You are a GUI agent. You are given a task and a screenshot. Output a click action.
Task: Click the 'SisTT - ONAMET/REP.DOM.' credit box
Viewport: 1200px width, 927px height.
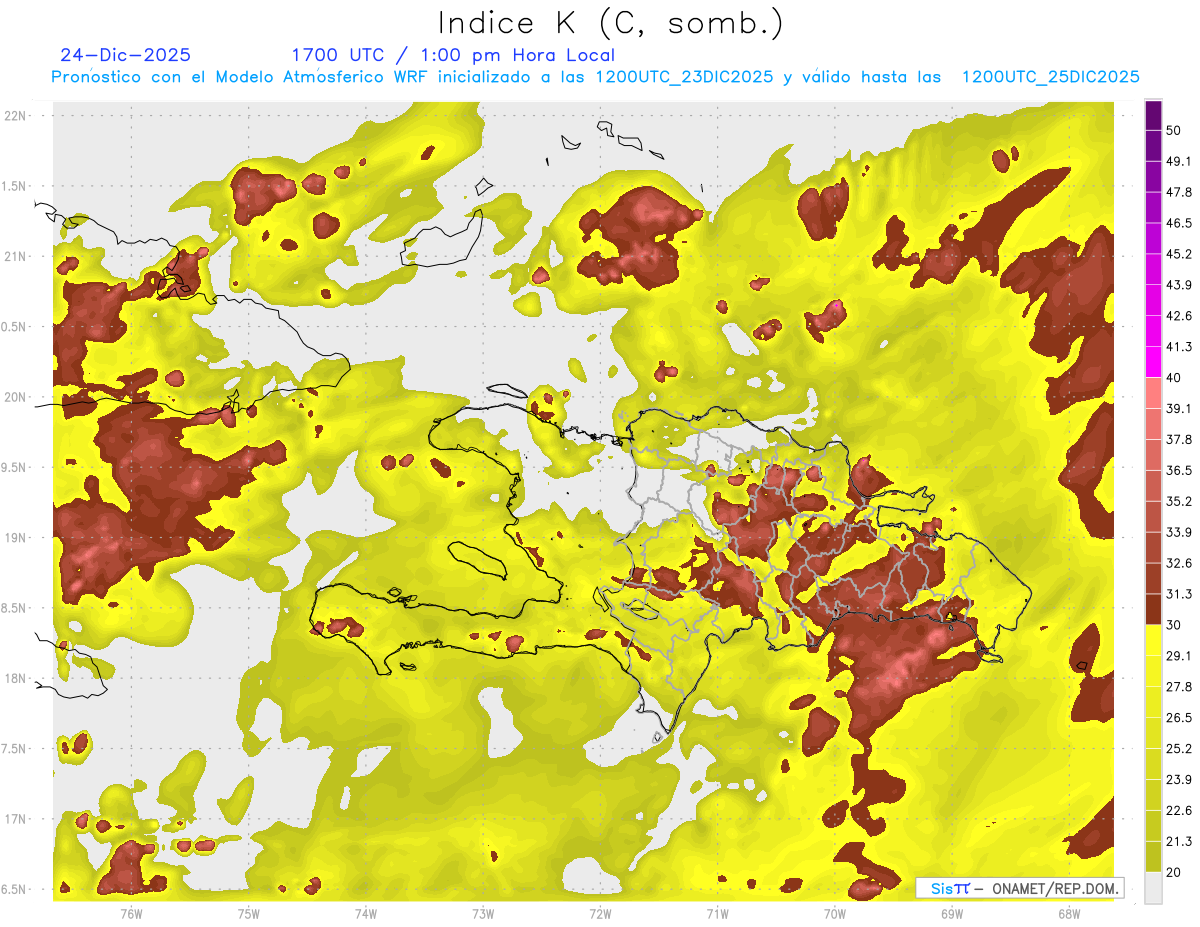tap(1019, 888)
